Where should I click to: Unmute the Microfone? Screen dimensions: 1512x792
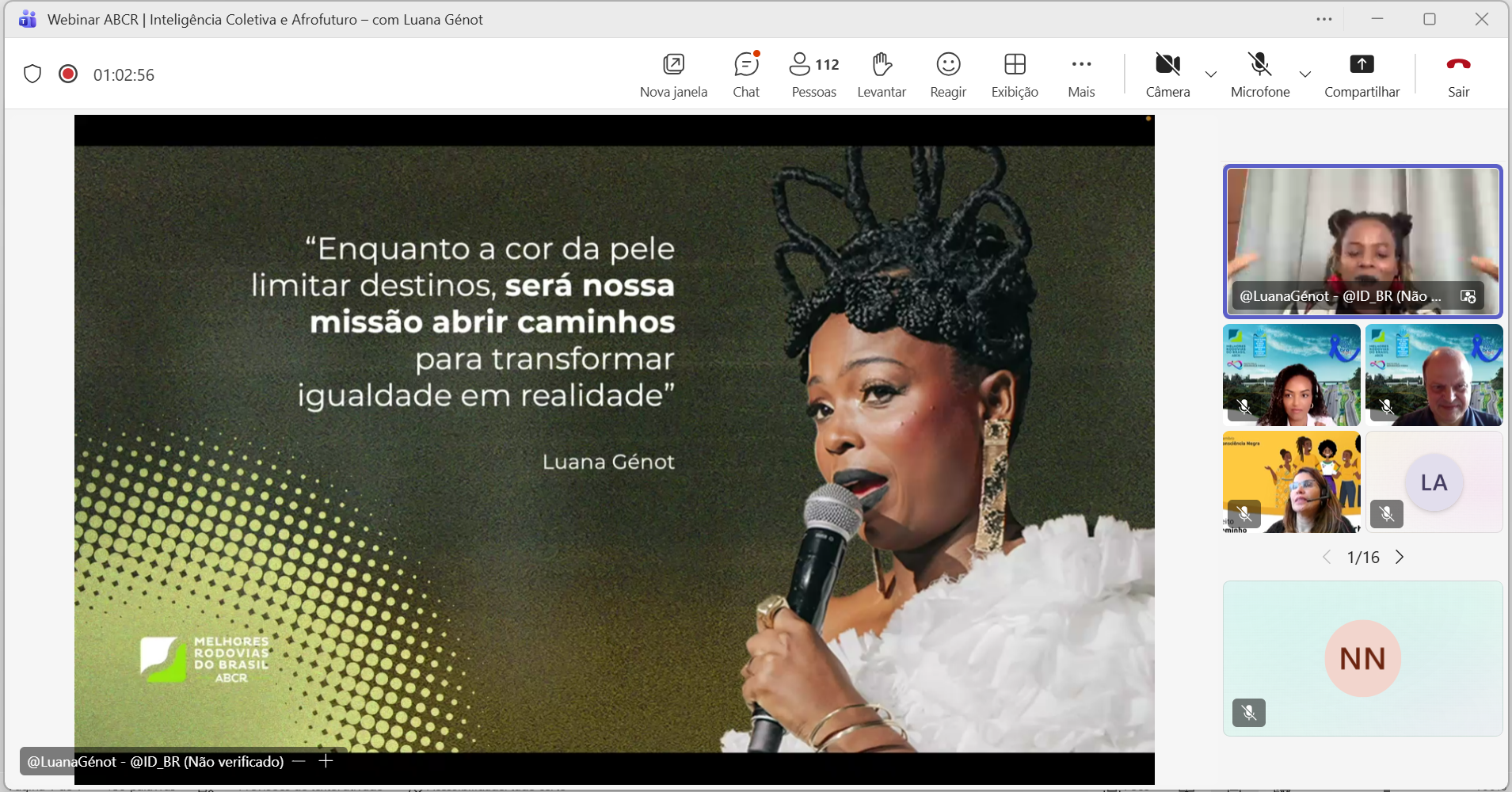(x=1259, y=74)
